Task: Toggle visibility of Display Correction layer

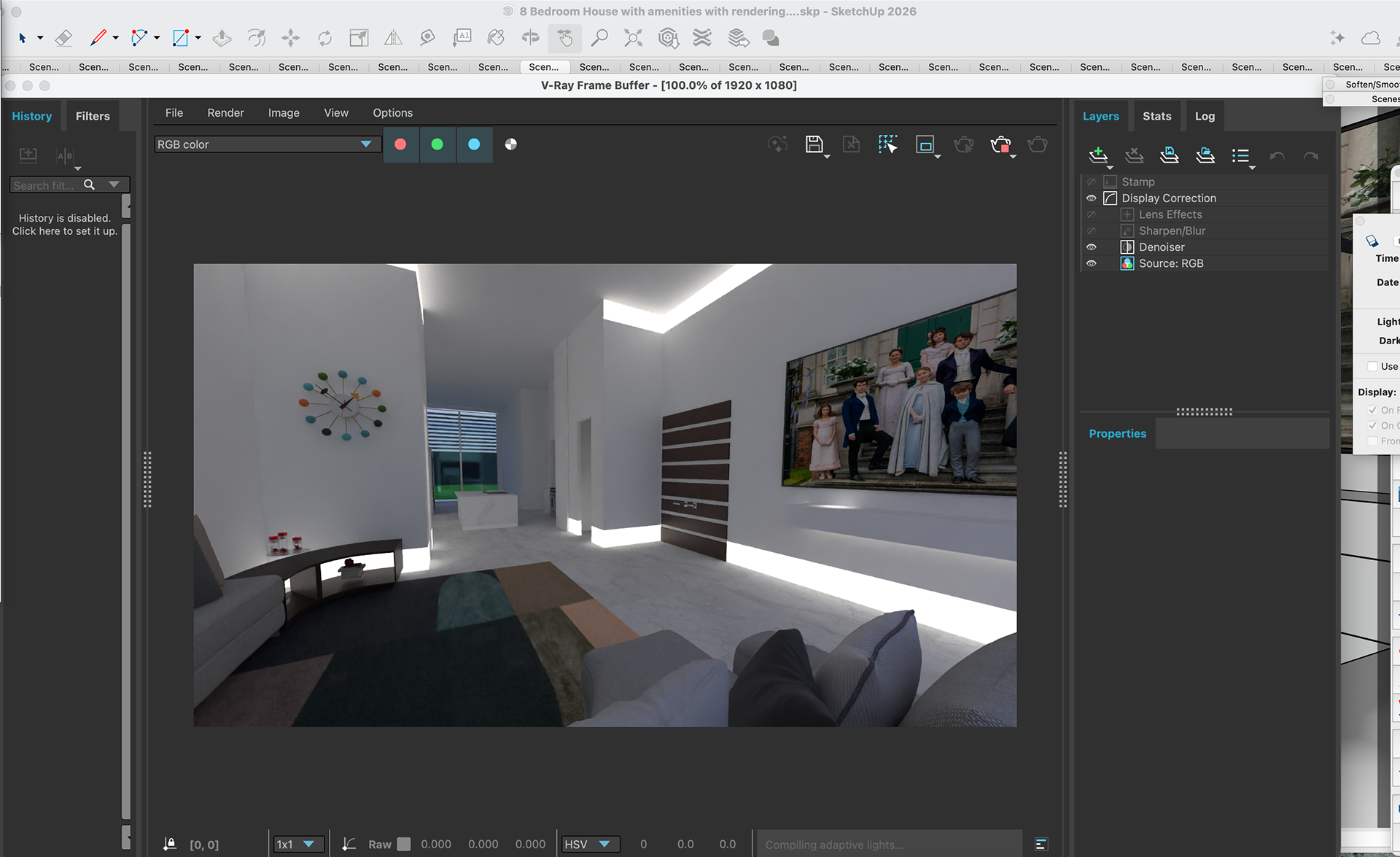Action: [x=1091, y=198]
